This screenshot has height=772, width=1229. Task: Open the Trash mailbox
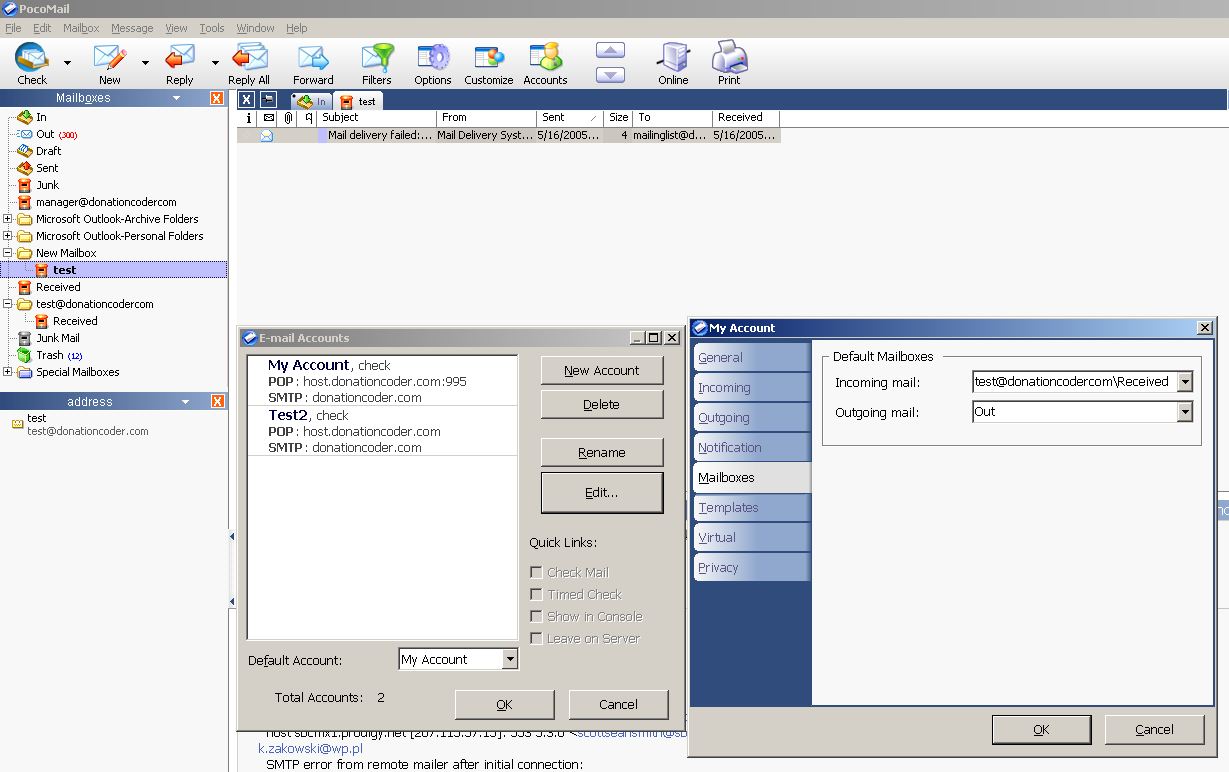tap(50, 355)
